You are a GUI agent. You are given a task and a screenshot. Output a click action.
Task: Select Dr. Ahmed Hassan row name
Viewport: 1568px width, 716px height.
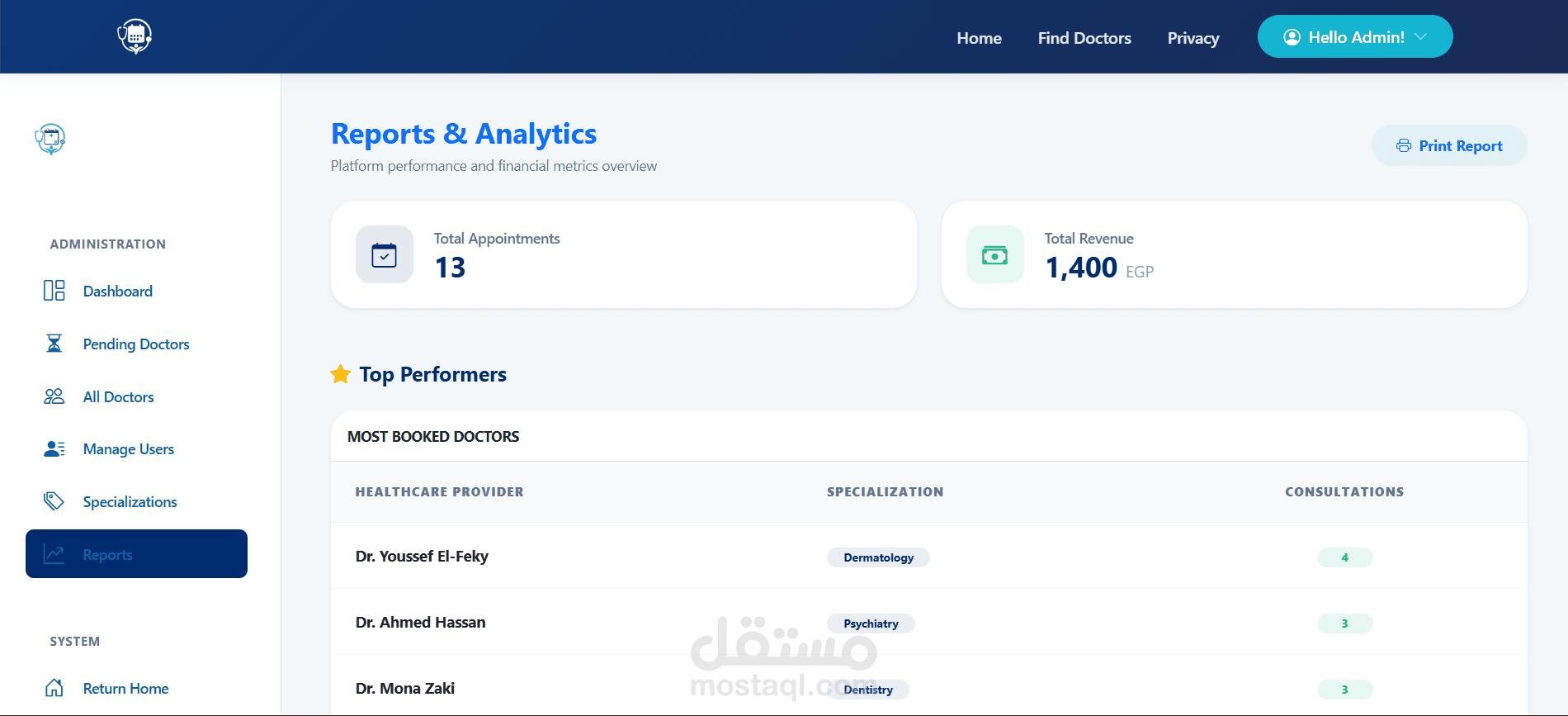click(x=420, y=622)
